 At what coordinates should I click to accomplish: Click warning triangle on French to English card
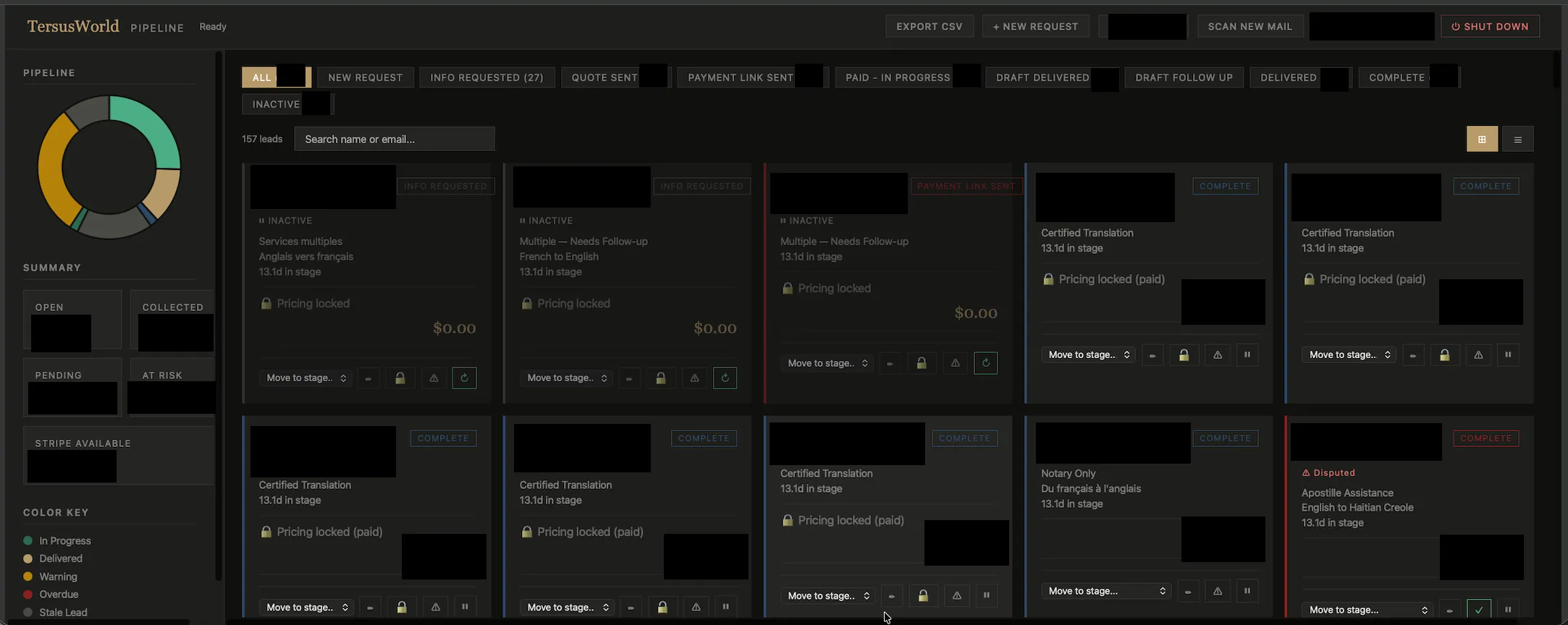coord(694,378)
